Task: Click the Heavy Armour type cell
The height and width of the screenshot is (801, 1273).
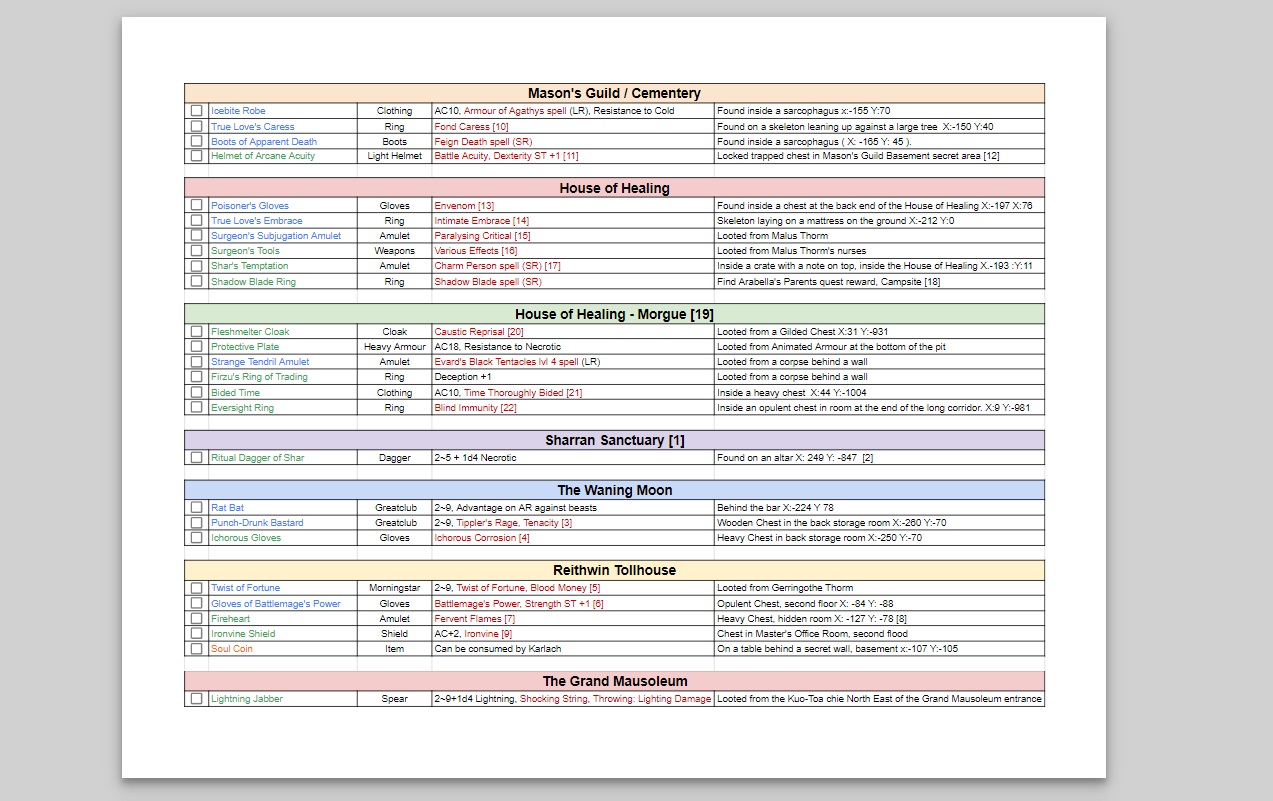Action: click(394, 347)
